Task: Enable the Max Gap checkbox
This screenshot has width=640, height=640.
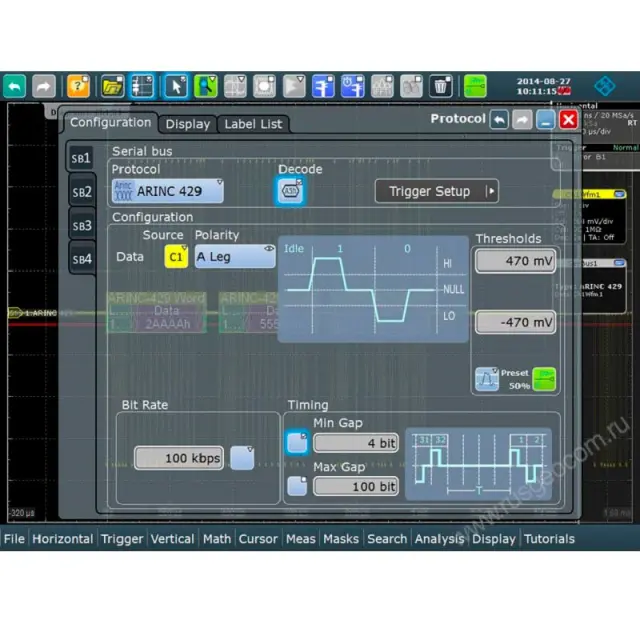Action: 297,486
